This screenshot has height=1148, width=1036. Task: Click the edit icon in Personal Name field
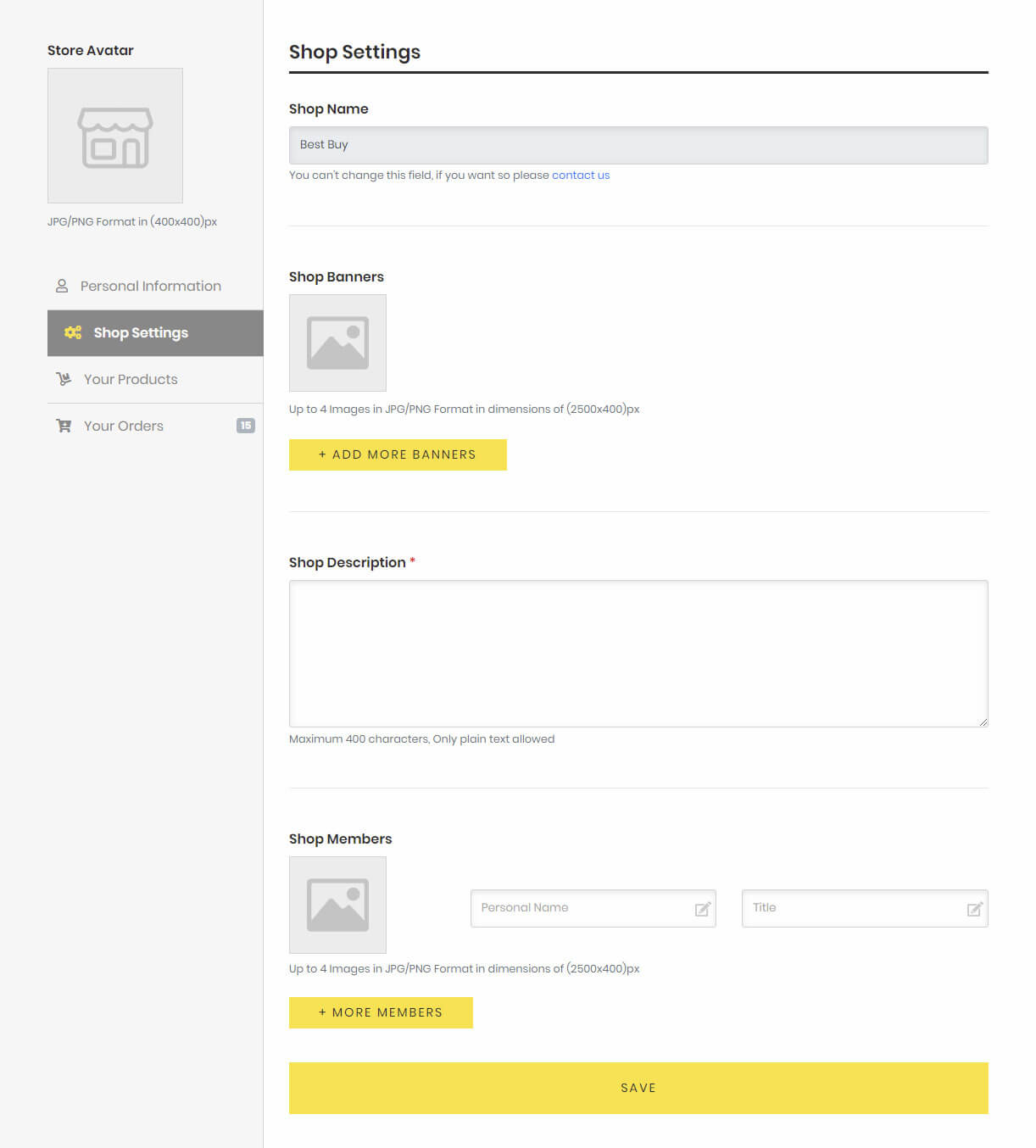tap(703, 909)
